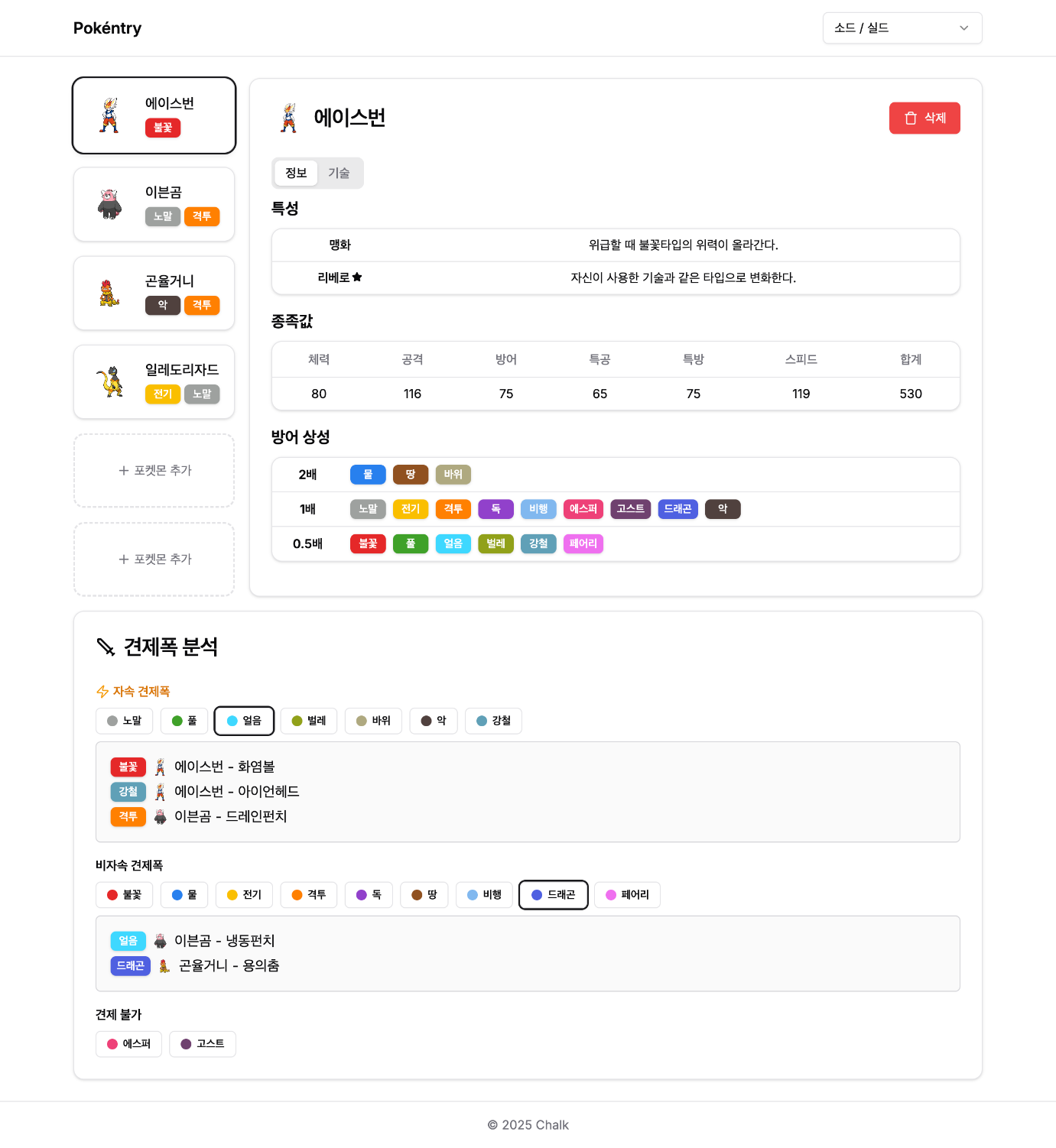Screen dimensions: 1056x1148
Task: Select the 이븐곰 sprite in the team list
Action: point(110,204)
